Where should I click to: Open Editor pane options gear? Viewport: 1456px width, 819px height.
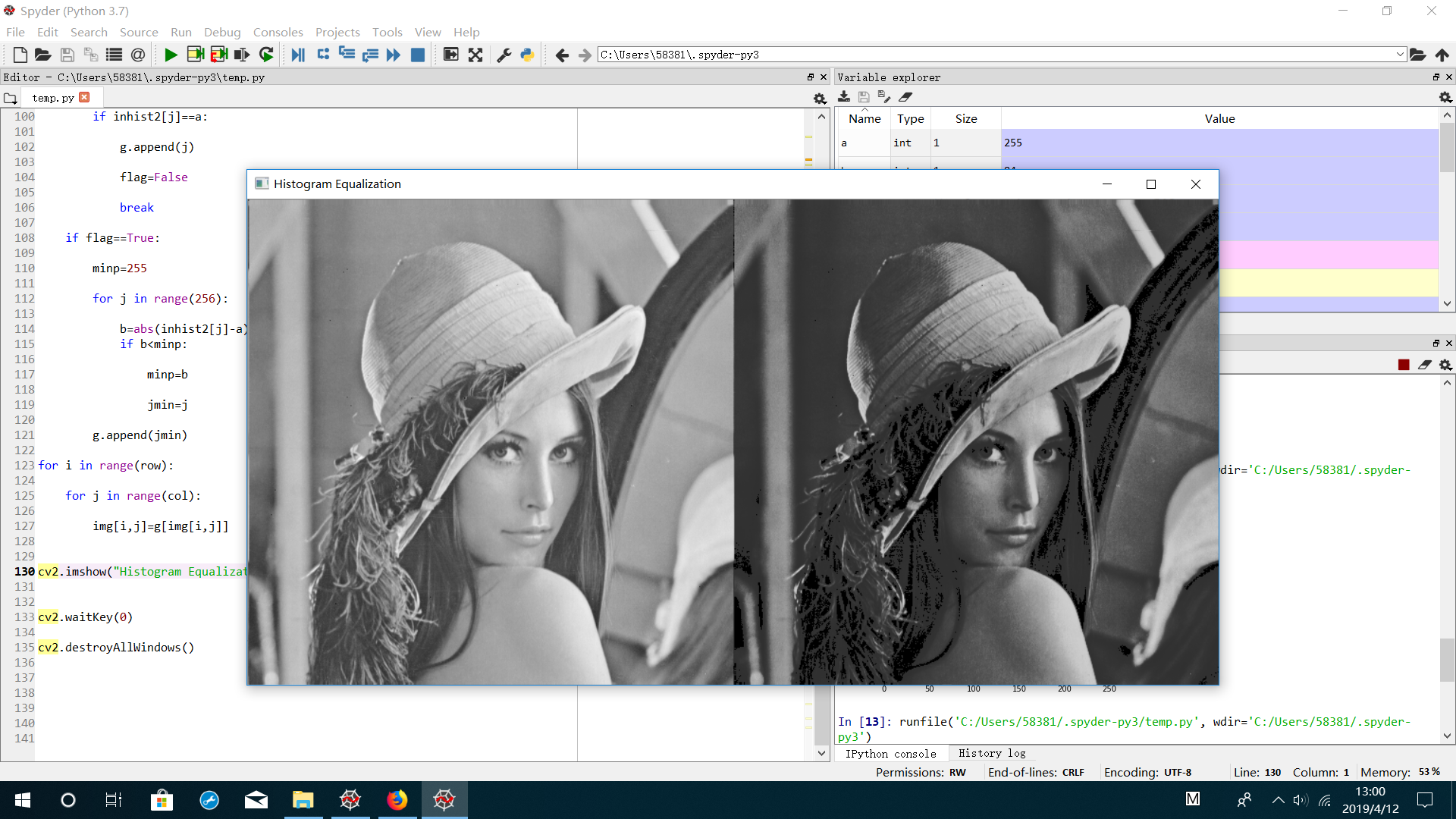(820, 99)
